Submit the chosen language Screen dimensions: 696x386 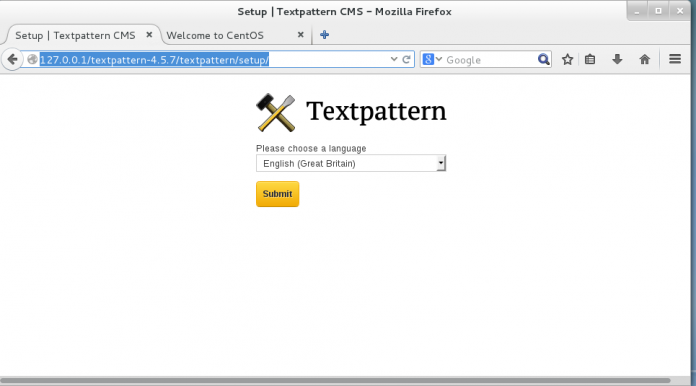point(277,194)
